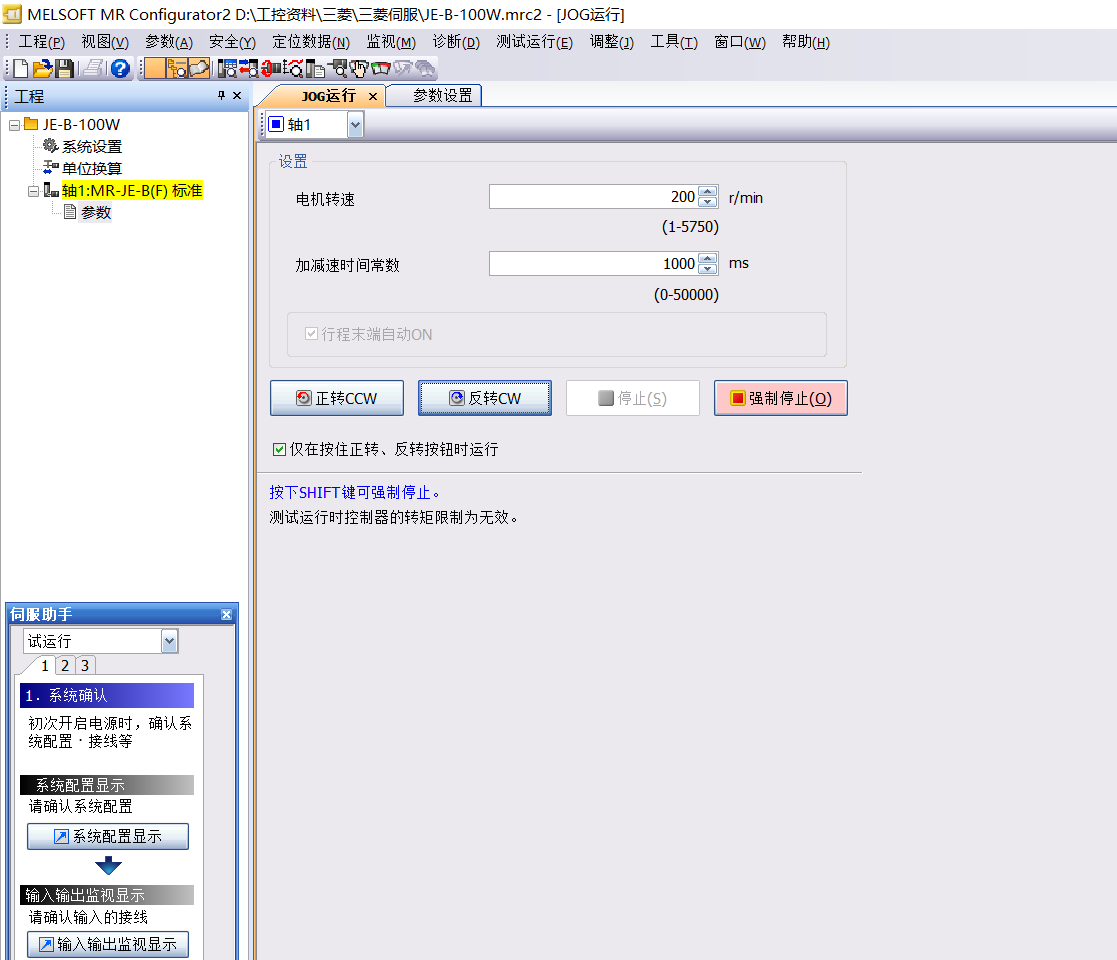Open help via blue question icon

(x=120, y=69)
